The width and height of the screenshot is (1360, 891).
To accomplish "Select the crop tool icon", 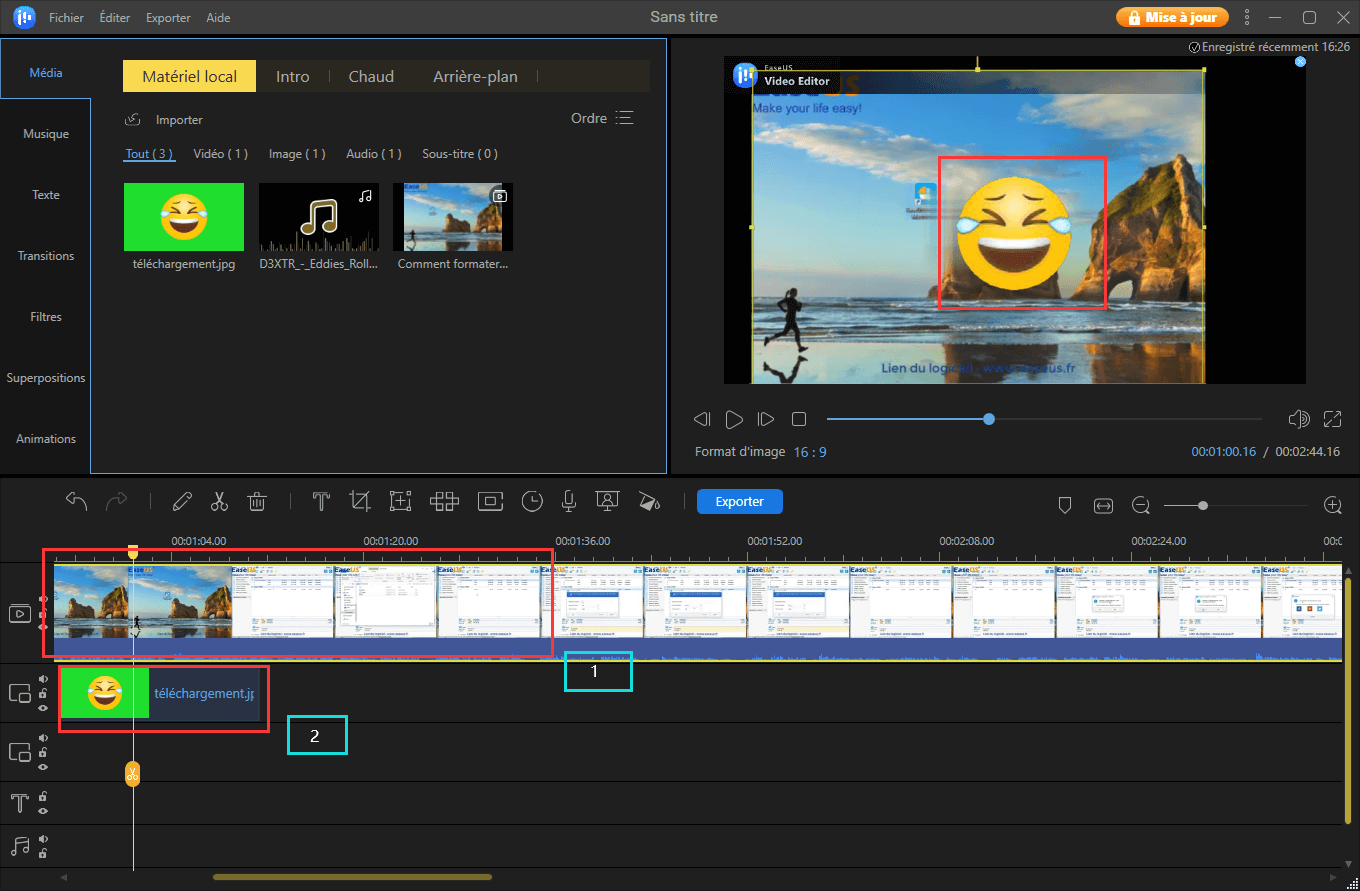I will click(360, 502).
